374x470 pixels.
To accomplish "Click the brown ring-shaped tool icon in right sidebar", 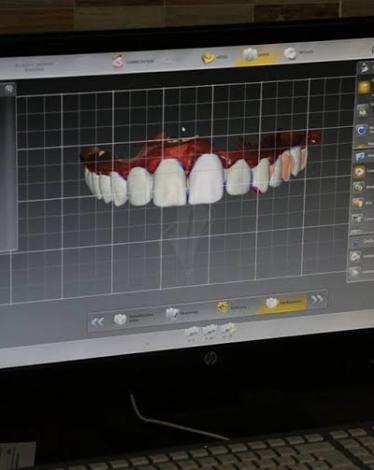I will tap(359, 172).
